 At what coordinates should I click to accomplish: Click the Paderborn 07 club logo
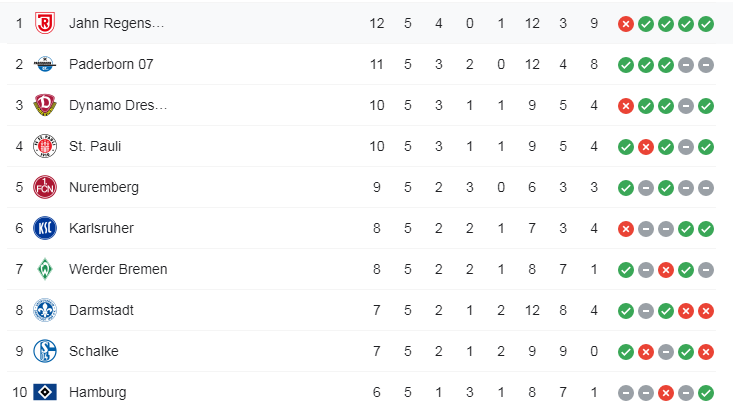coord(45,64)
